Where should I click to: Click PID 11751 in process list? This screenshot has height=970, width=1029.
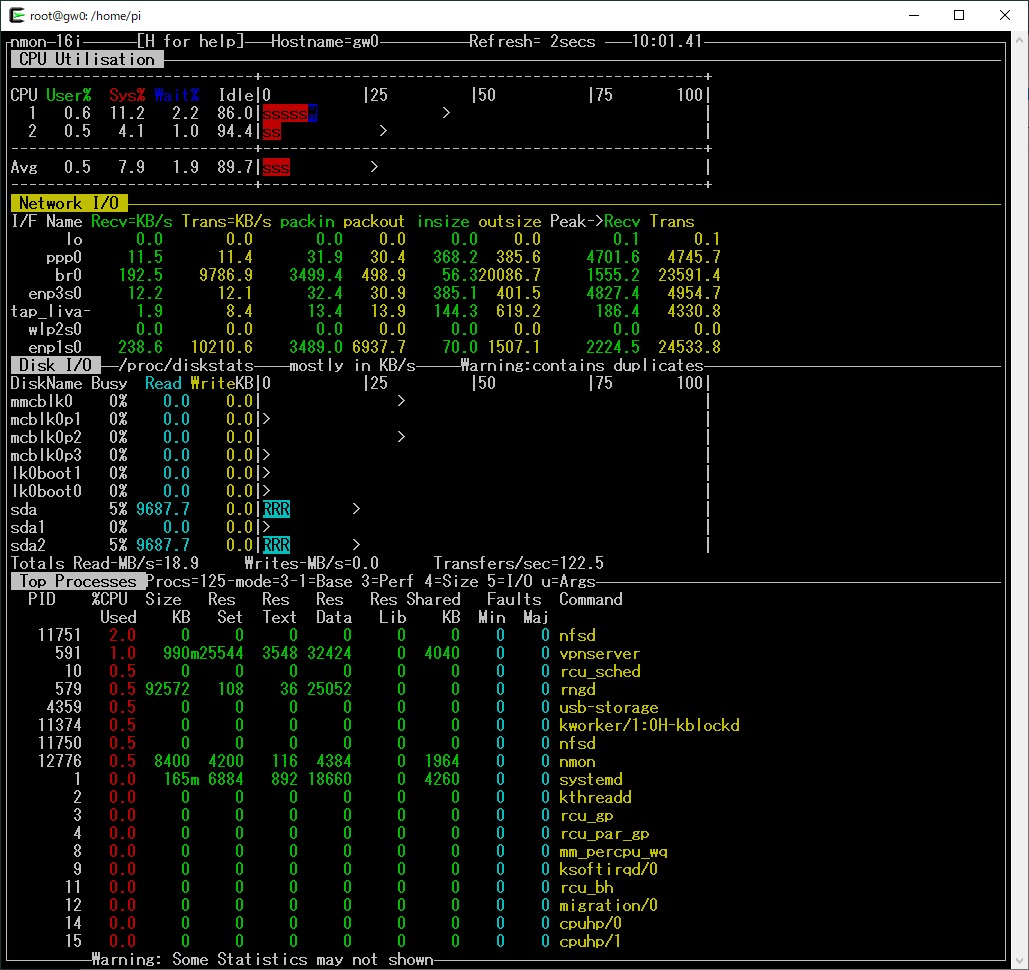click(x=59, y=635)
